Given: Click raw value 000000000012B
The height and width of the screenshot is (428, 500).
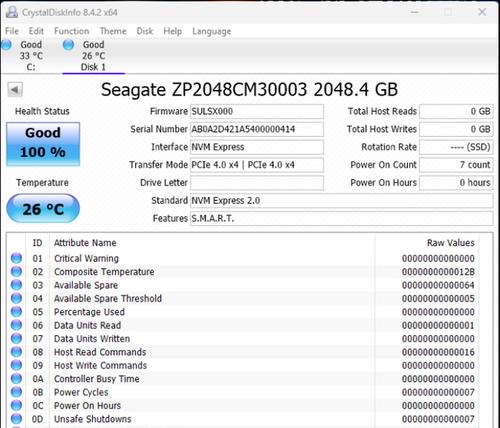Looking at the screenshot, I should click(438, 272).
